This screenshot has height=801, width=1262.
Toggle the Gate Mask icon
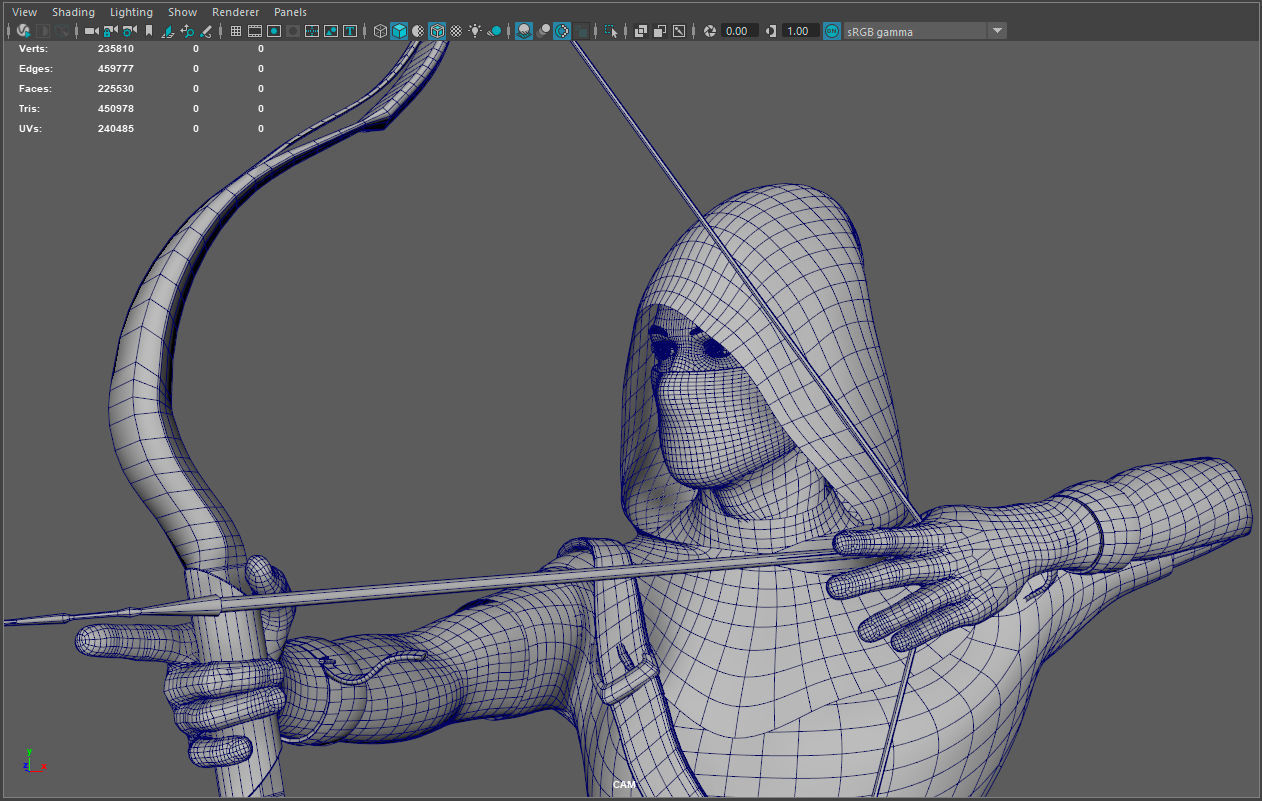[x=292, y=31]
